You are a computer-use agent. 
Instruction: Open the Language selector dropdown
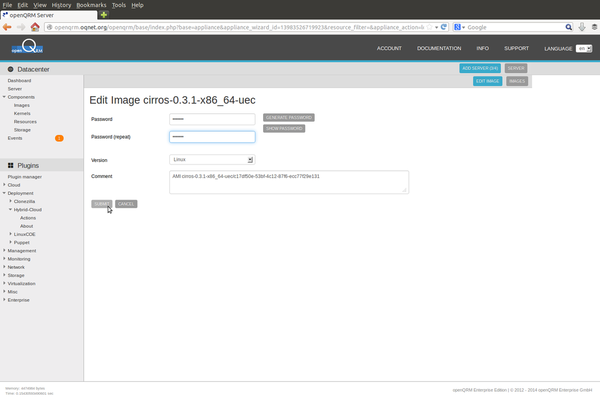[x=584, y=49]
